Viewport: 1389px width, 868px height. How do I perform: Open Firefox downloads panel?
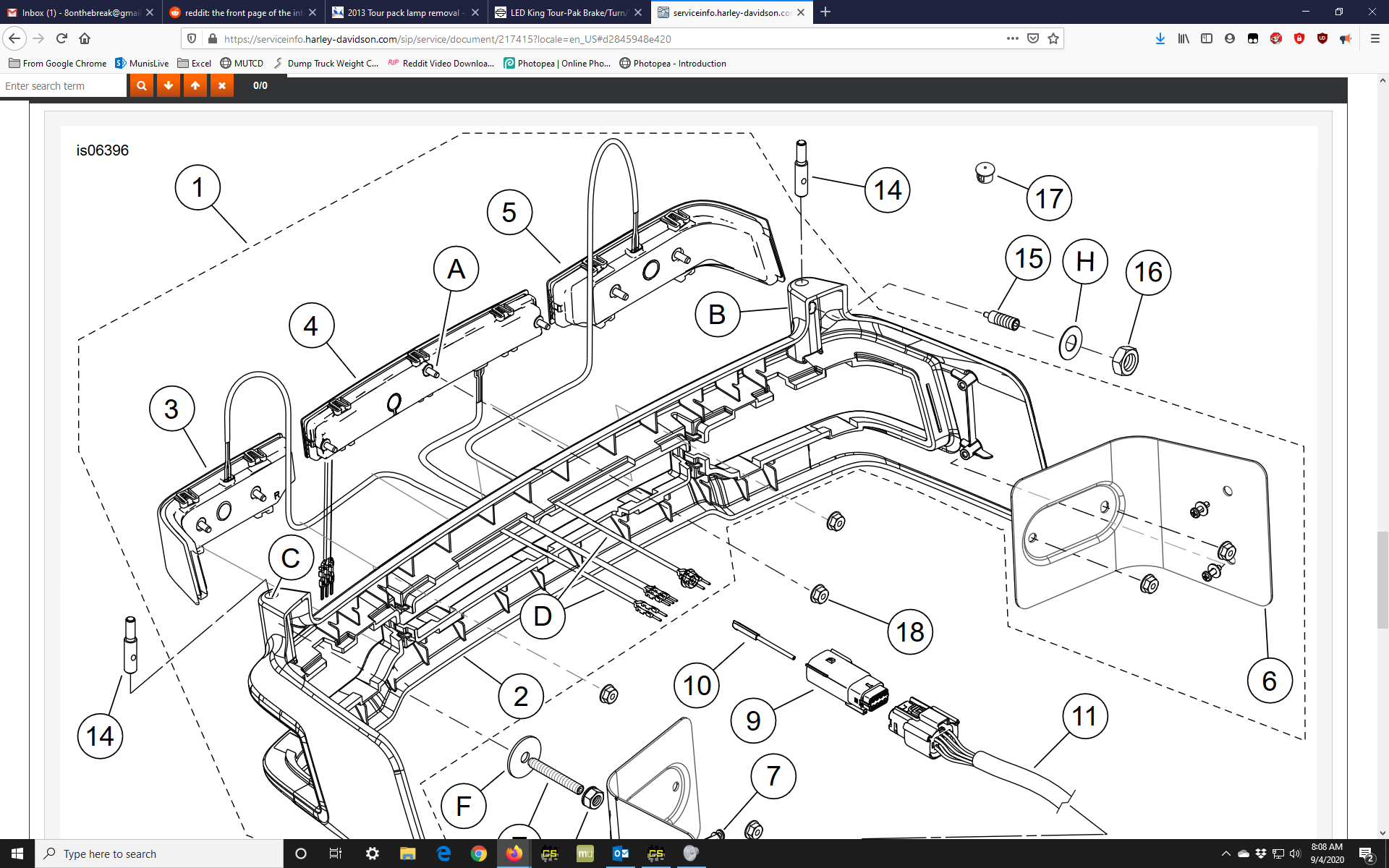pos(1160,38)
